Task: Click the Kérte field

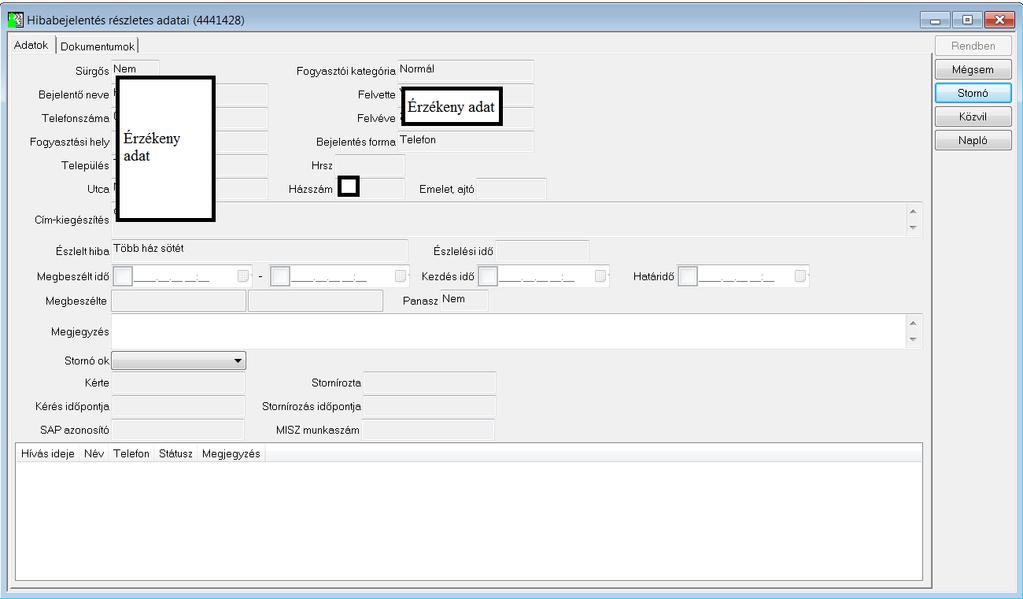Action: (178, 382)
